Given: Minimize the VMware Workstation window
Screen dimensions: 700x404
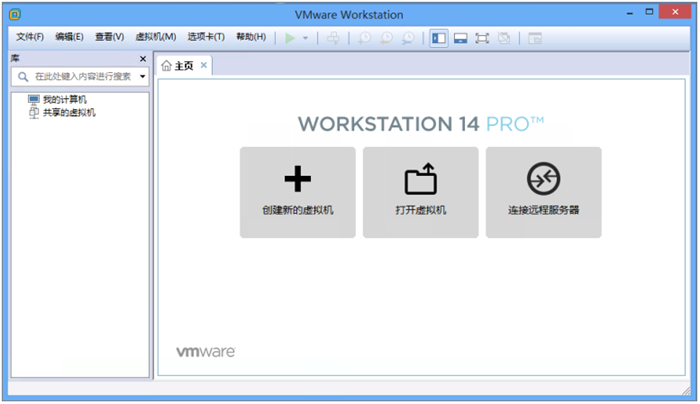Looking at the screenshot, I should (x=629, y=13).
